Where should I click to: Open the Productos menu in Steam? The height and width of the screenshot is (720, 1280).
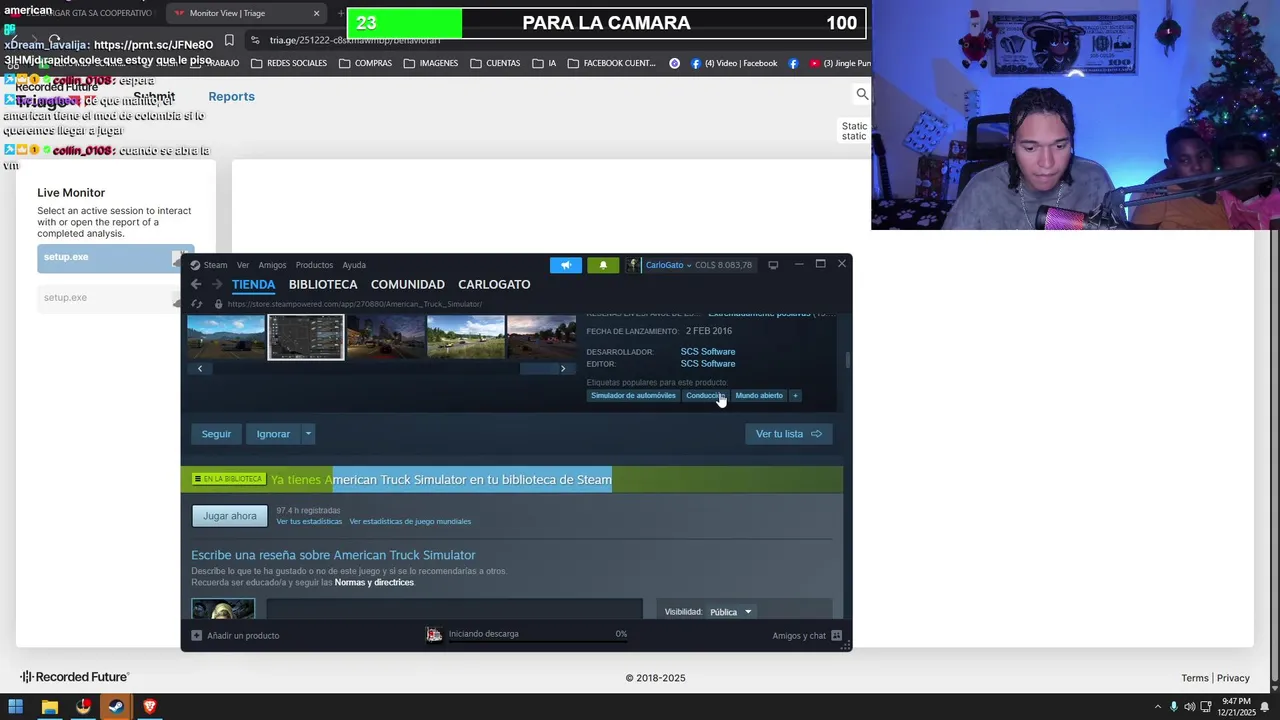[x=314, y=265]
